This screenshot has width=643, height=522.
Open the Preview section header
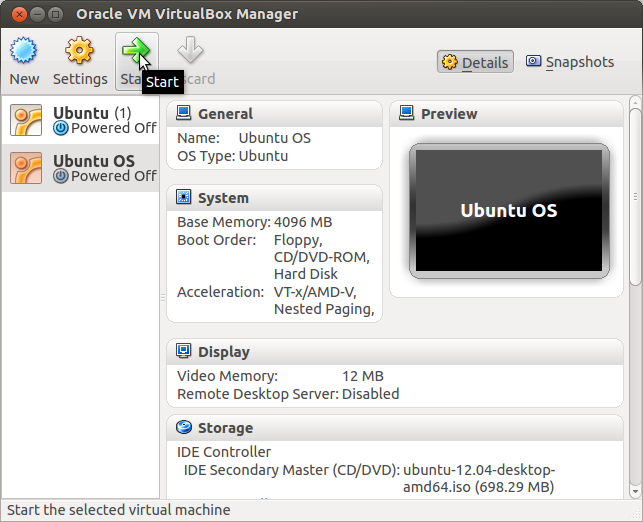pos(506,114)
